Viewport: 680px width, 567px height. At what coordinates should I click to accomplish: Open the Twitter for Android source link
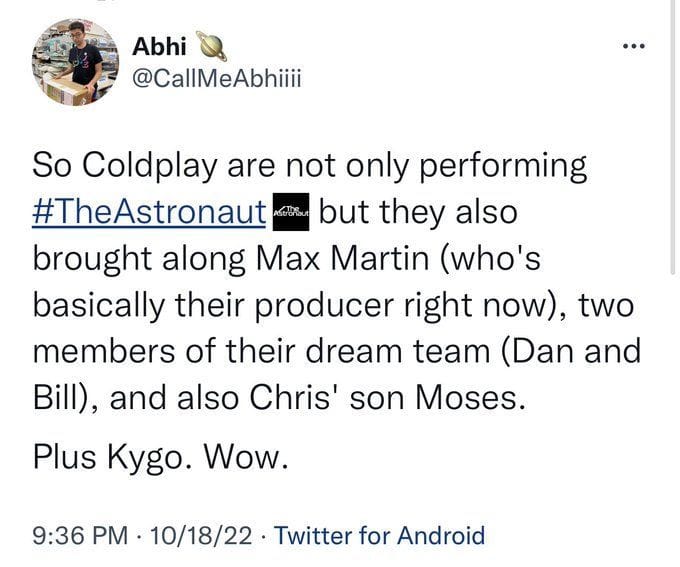pyautogui.click(x=379, y=535)
